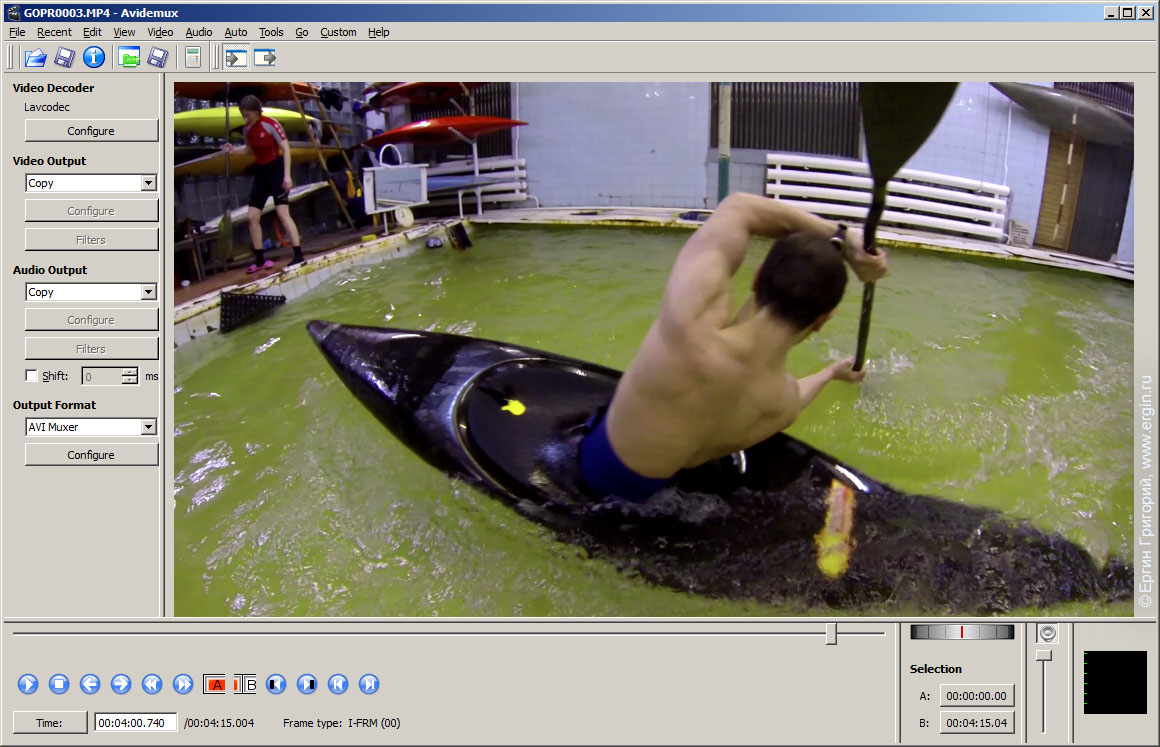This screenshot has width=1160, height=747.
Task: Seek to previous black frame
Action: (276, 684)
